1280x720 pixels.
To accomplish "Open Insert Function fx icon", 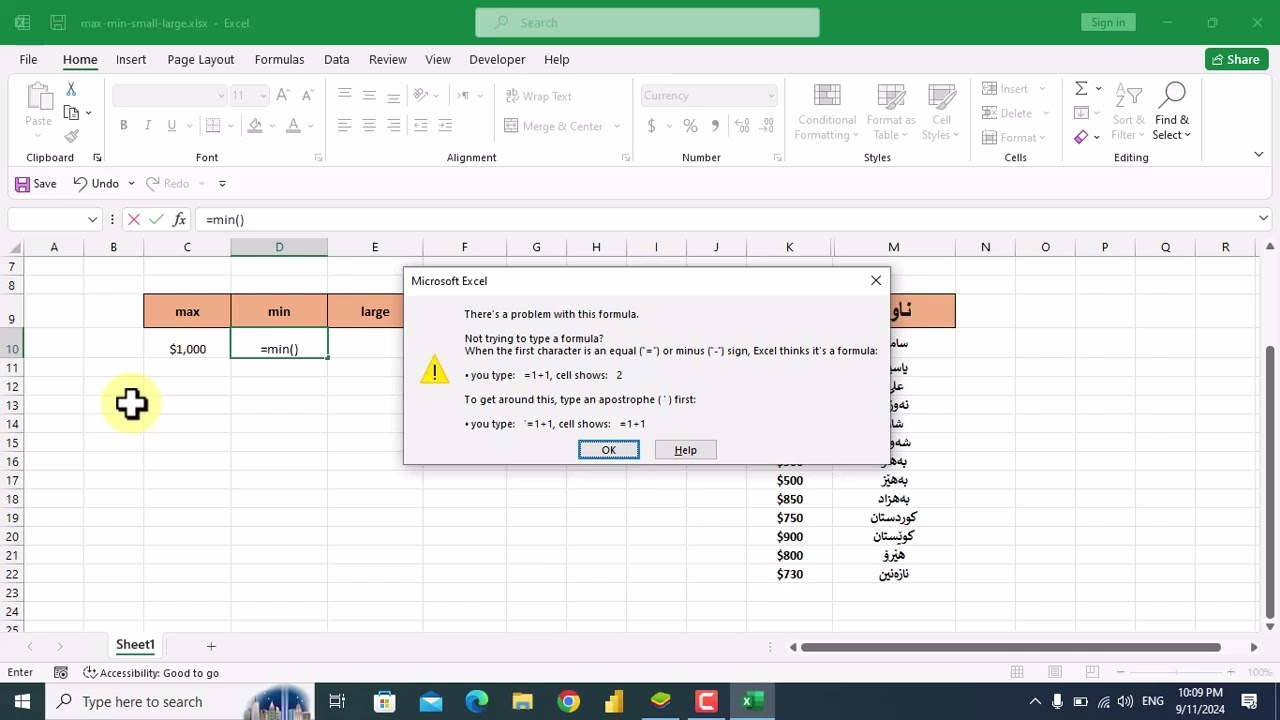I will (x=179, y=220).
